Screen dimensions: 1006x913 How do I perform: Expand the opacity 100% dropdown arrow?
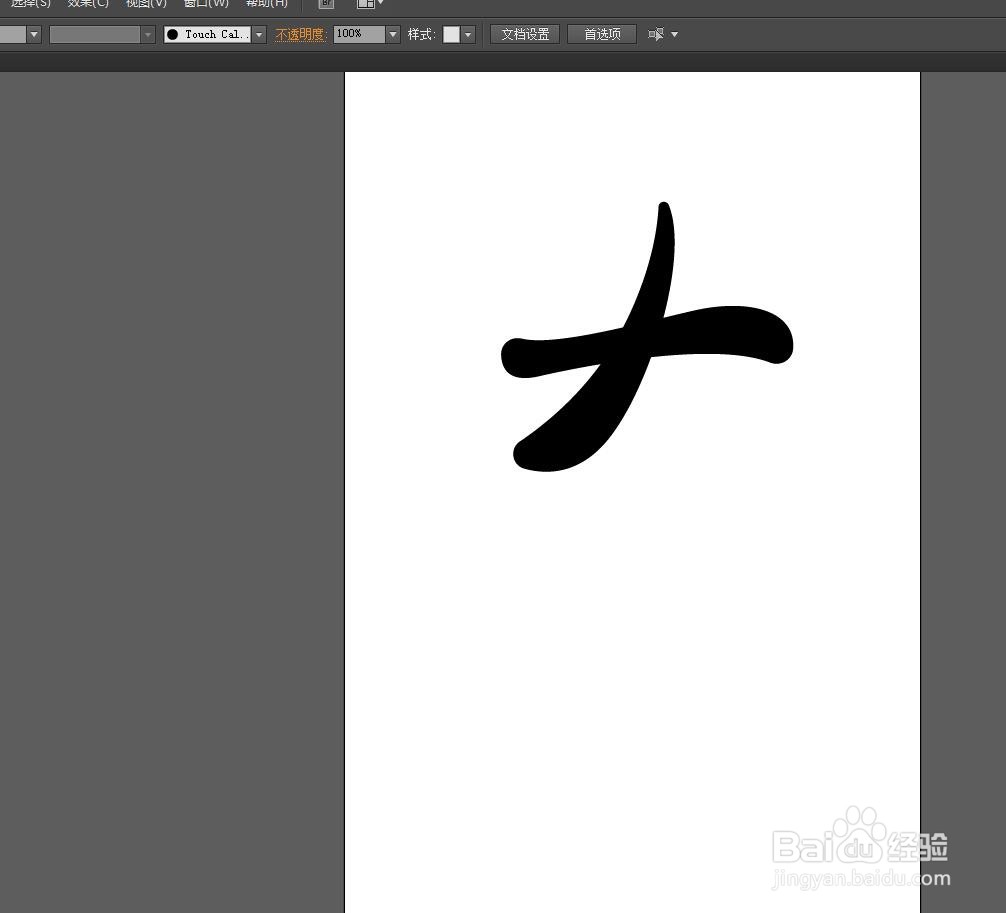point(393,35)
